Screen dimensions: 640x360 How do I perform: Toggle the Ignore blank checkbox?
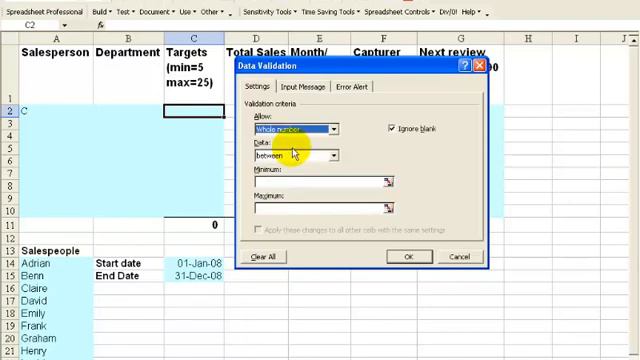point(391,129)
